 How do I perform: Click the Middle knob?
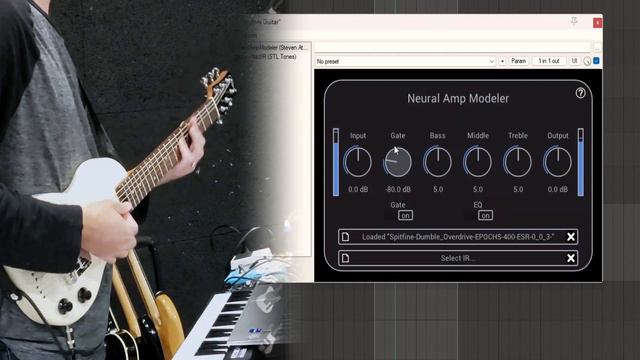pyautogui.click(x=478, y=162)
